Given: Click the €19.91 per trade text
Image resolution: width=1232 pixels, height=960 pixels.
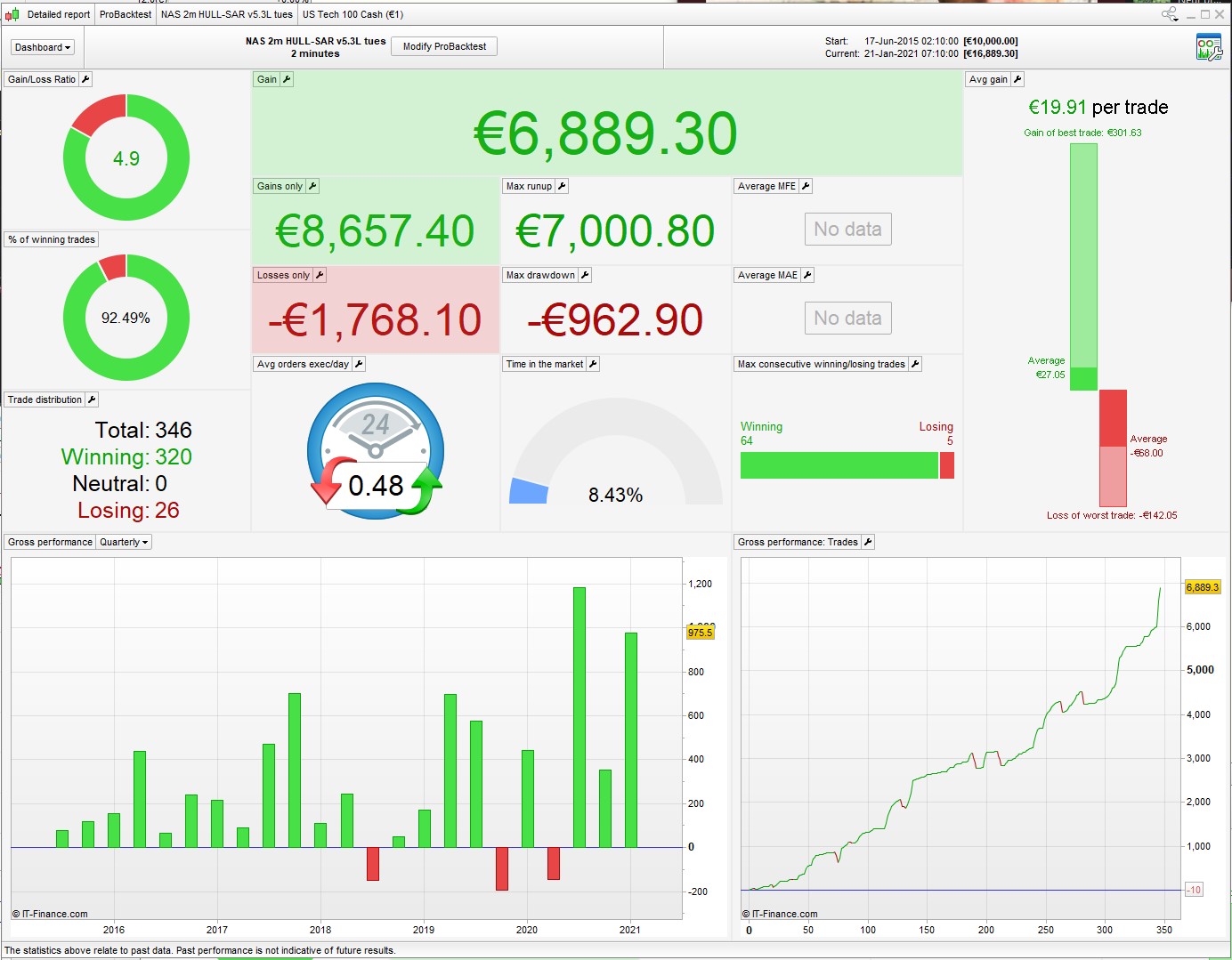Looking at the screenshot, I should coord(1098,108).
